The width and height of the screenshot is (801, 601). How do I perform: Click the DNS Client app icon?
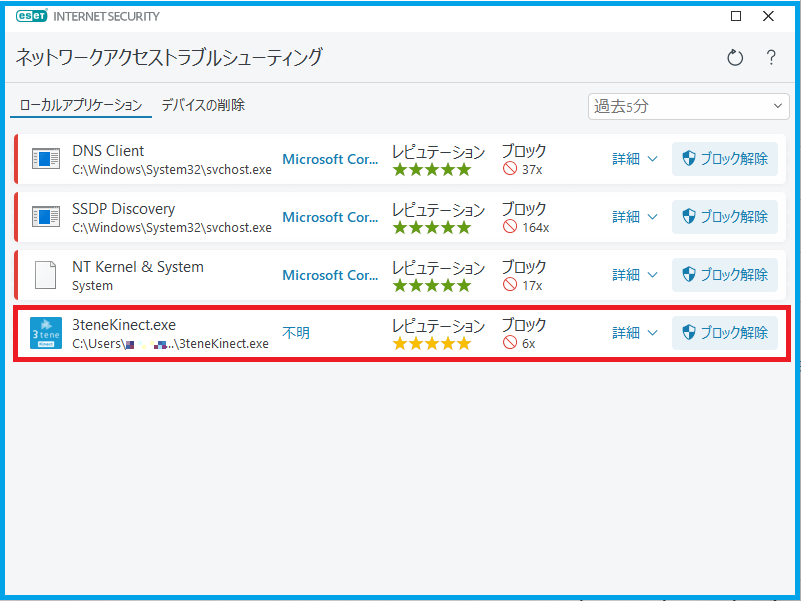pos(45,158)
